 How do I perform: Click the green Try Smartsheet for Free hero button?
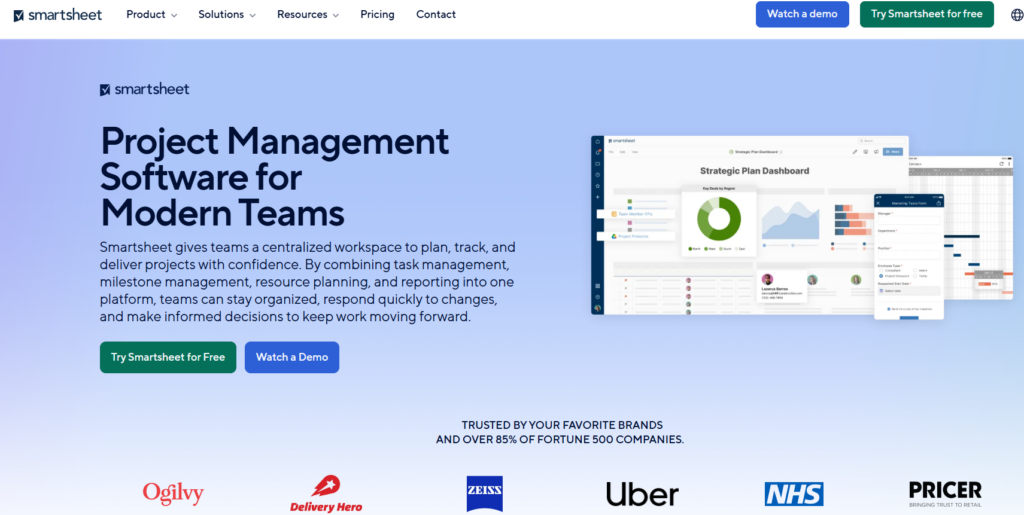[x=168, y=357]
